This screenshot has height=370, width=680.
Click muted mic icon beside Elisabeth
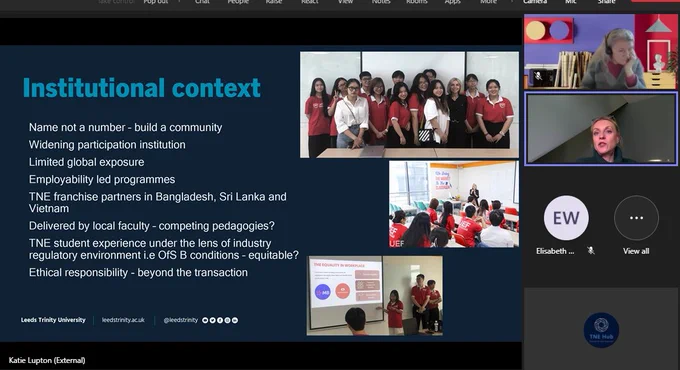click(591, 251)
